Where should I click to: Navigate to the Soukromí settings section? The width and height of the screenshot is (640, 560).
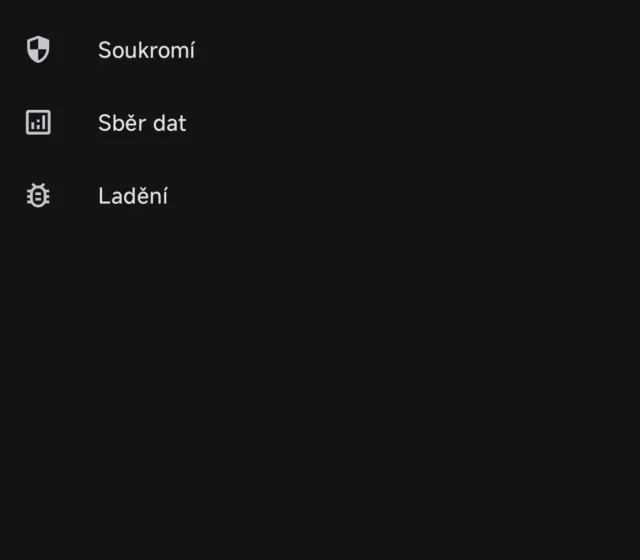point(146,50)
